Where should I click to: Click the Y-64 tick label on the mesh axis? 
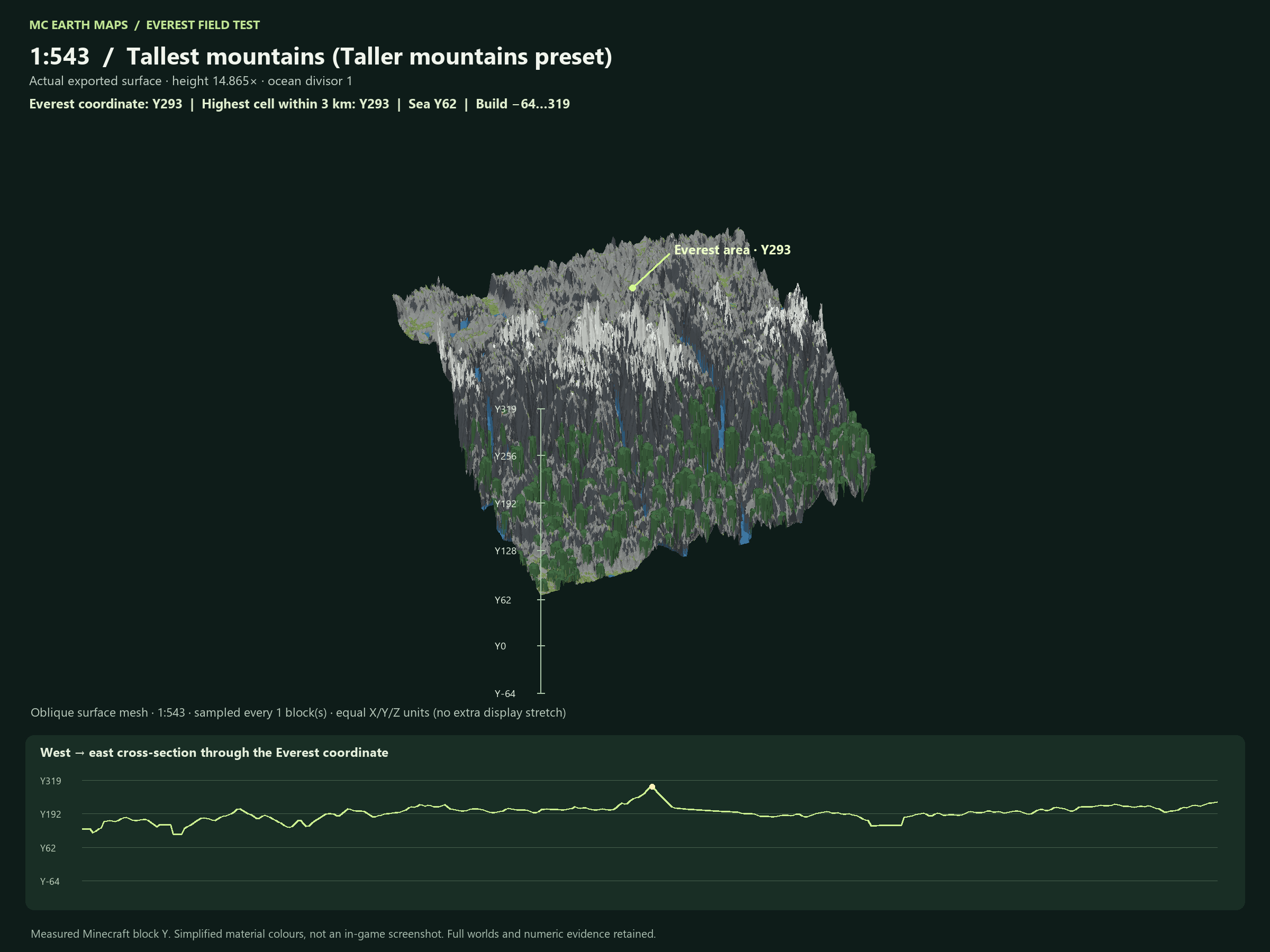tap(505, 694)
